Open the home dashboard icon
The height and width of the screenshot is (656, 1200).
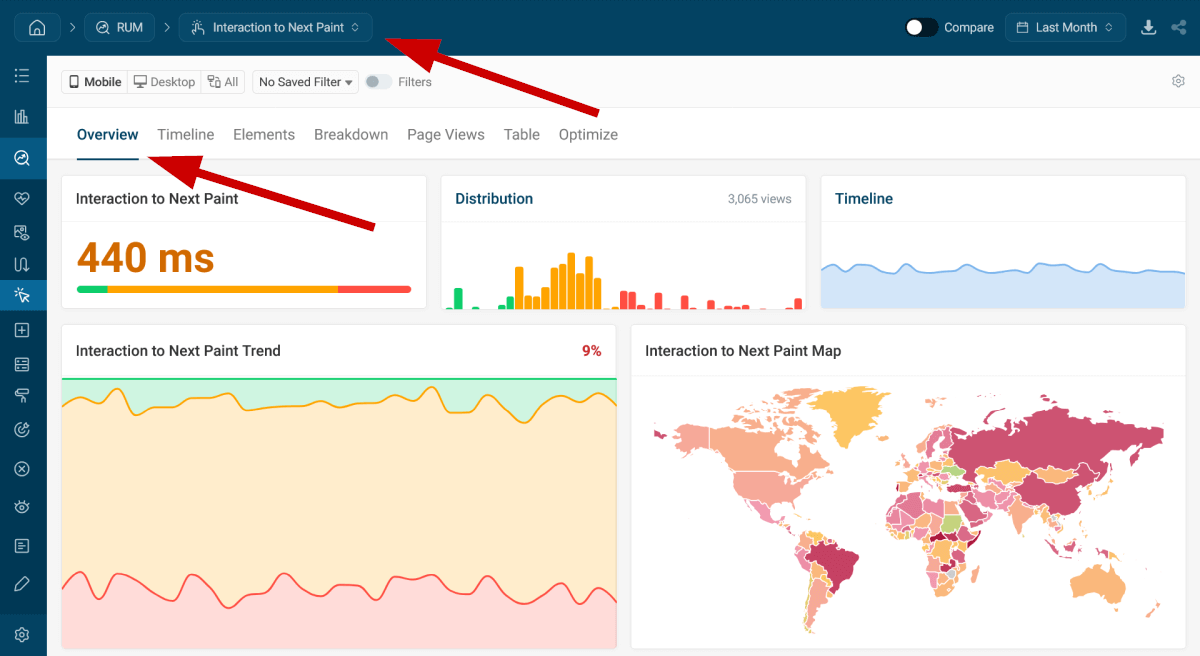36,27
